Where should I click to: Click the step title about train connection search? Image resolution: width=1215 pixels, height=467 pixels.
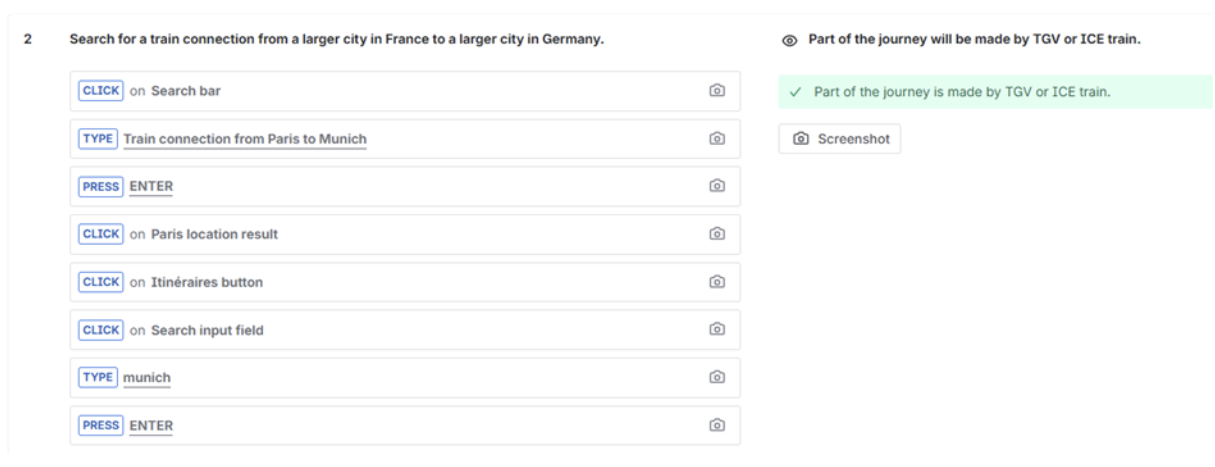click(x=336, y=40)
